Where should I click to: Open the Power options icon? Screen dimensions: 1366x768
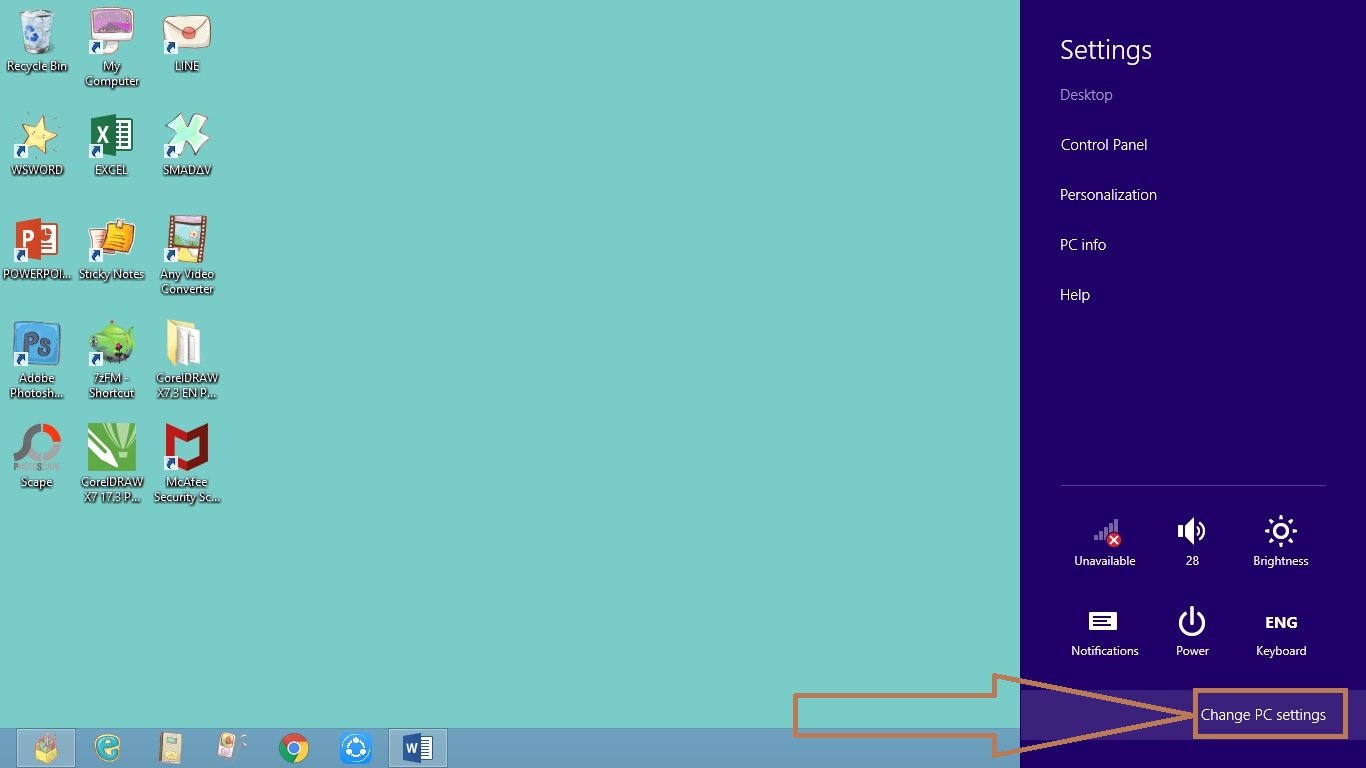click(x=1192, y=633)
